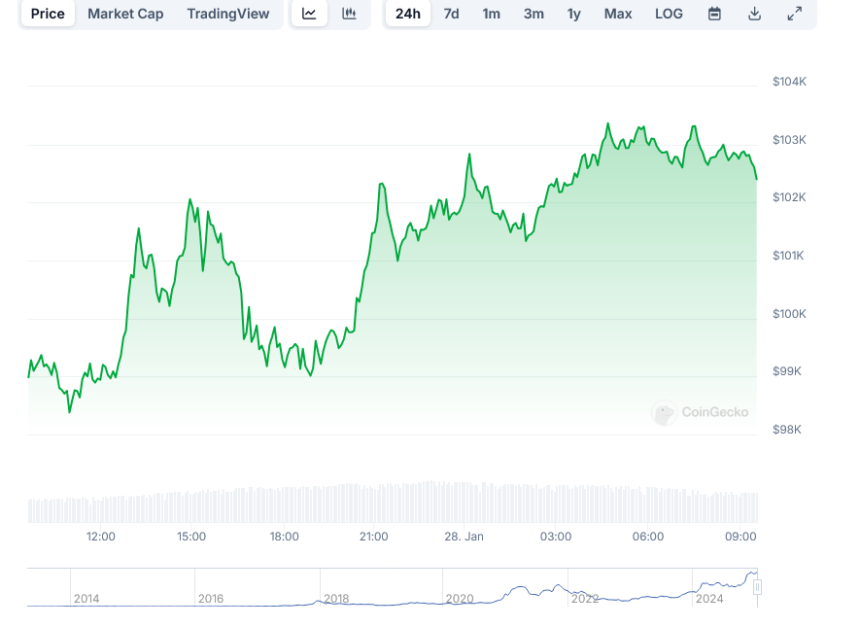This screenshot has width=860, height=627.
Task: Click the CoinGecko watermark logo
Action: [700, 412]
